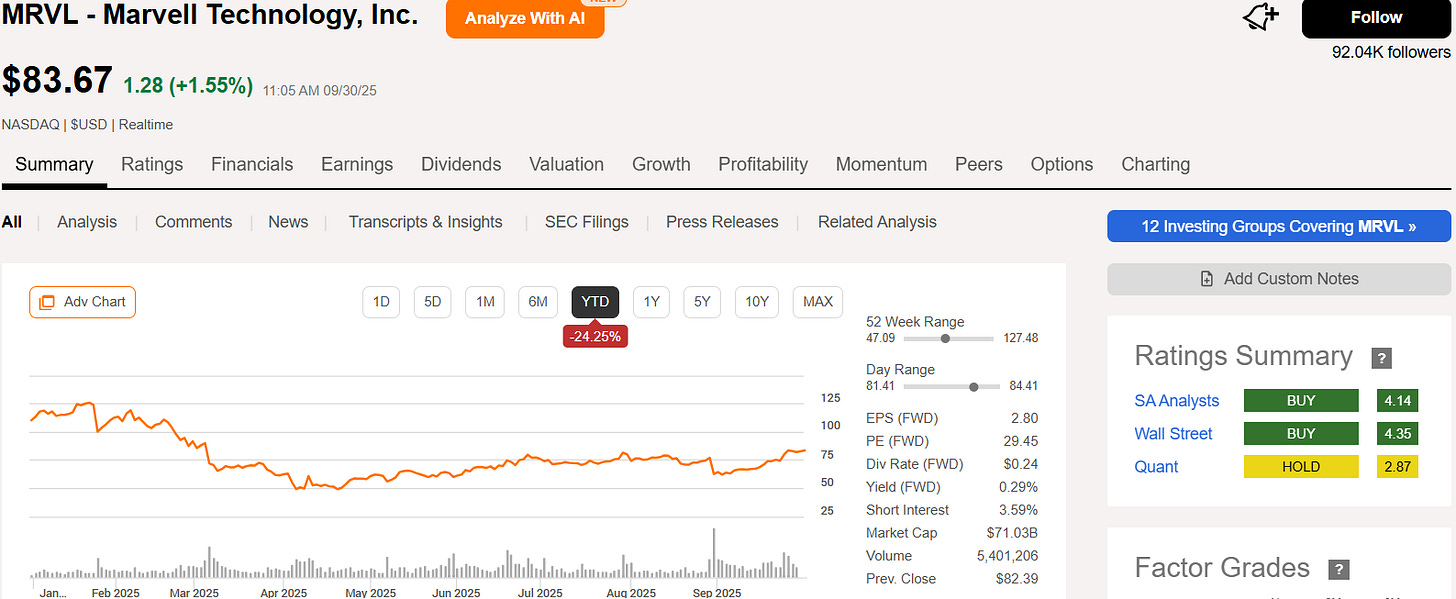This screenshot has height=599, width=1456.
Task: Open 12 Investing Groups Covering MRVL
Action: tap(1279, 226)
